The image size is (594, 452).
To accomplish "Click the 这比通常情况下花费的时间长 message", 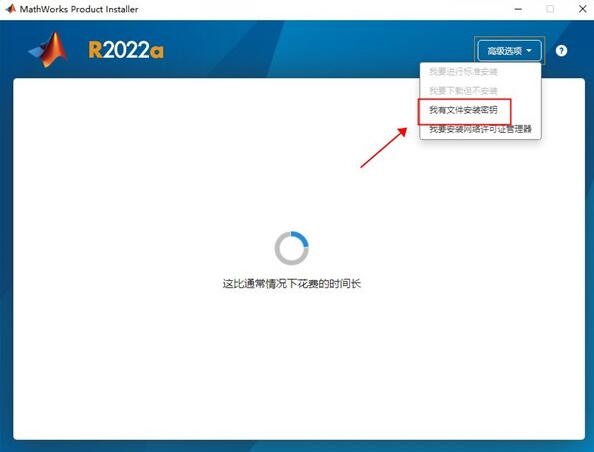I will pyautogui.click(x=291, y=283).
